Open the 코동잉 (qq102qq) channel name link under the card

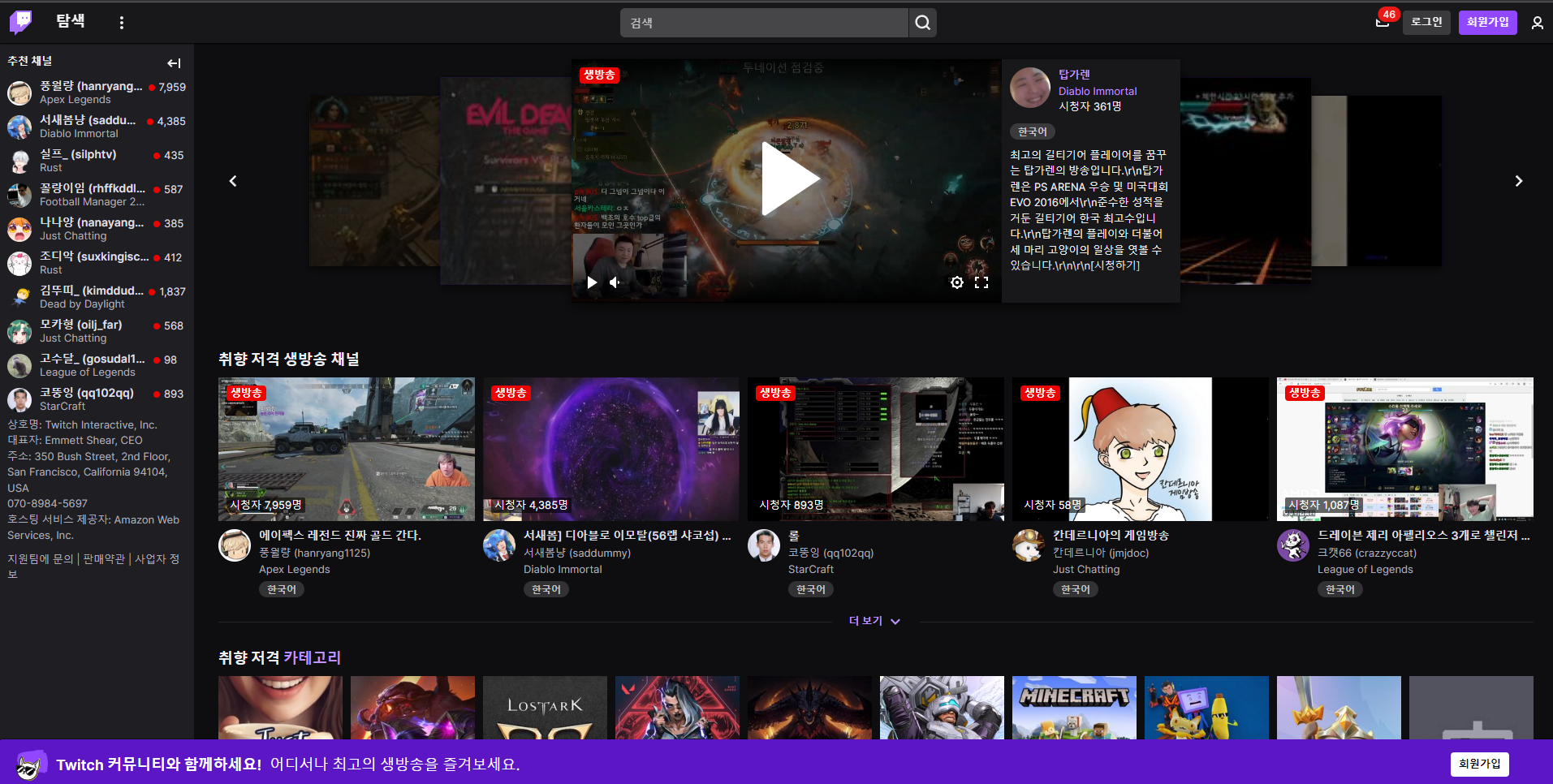pos(831,553)
